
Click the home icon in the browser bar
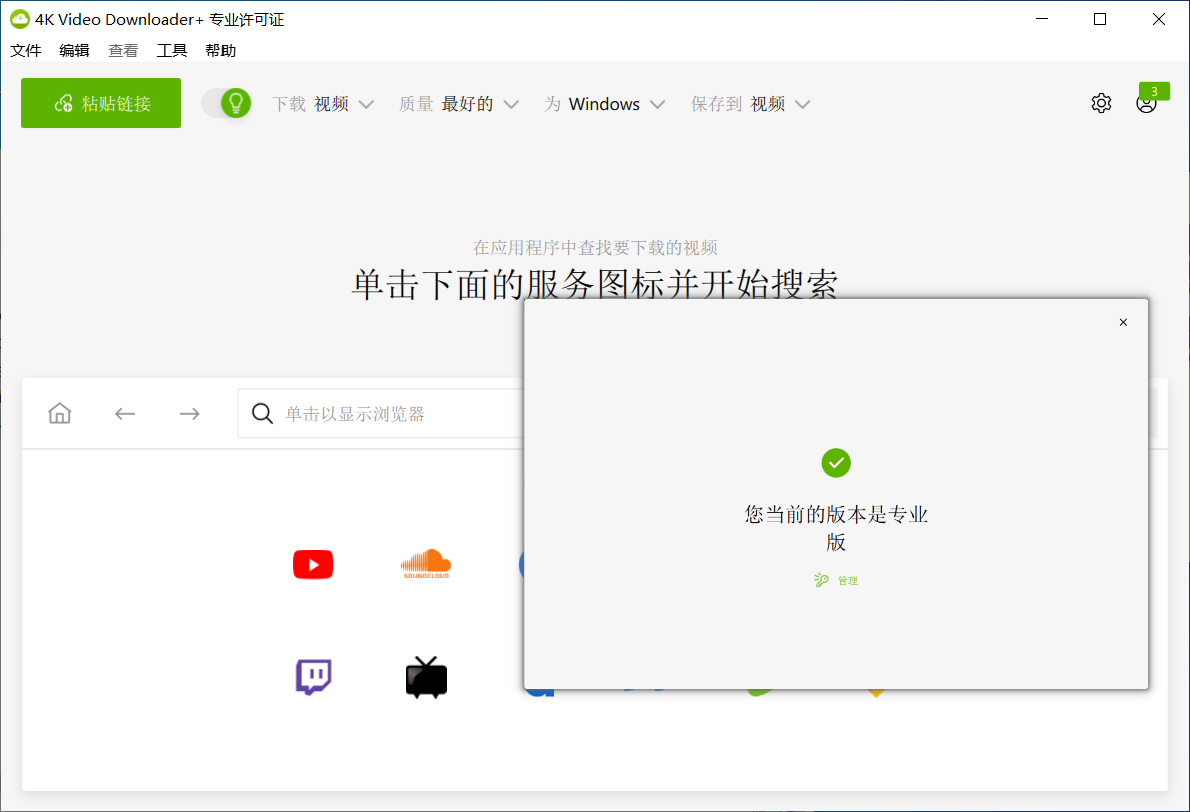click(59, 413)
